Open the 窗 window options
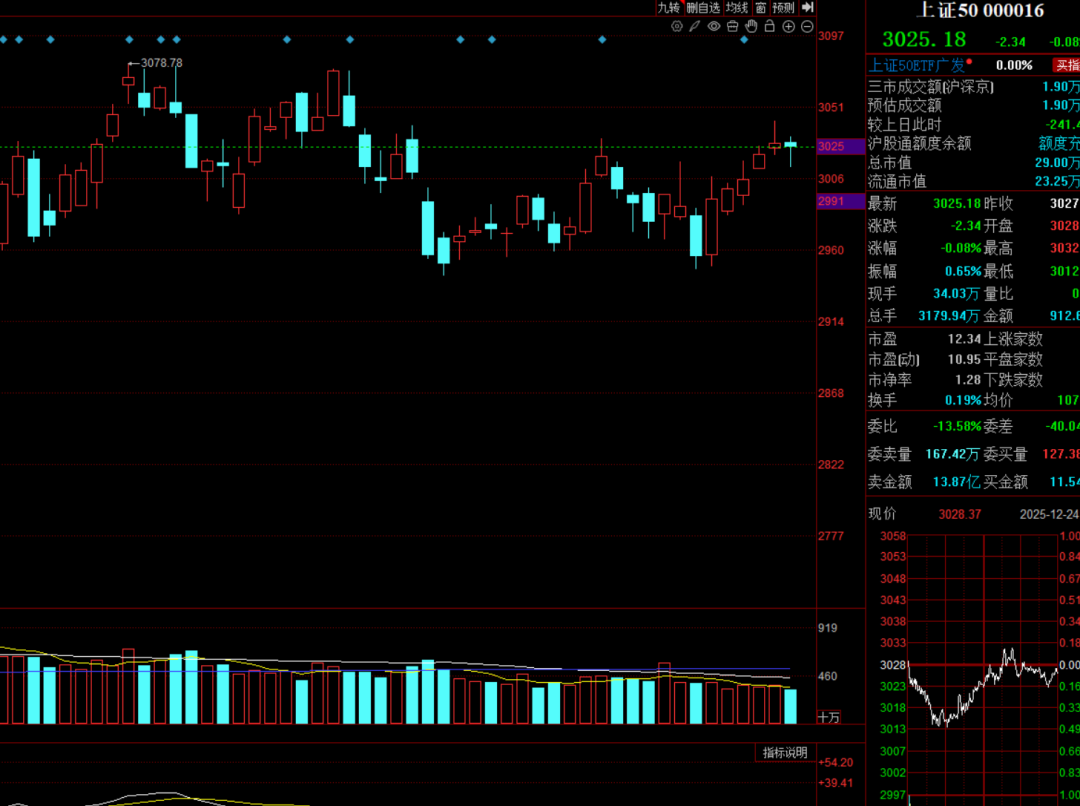Image resolution: width=1080 pixels, height=806 pixels. point(761,7)
